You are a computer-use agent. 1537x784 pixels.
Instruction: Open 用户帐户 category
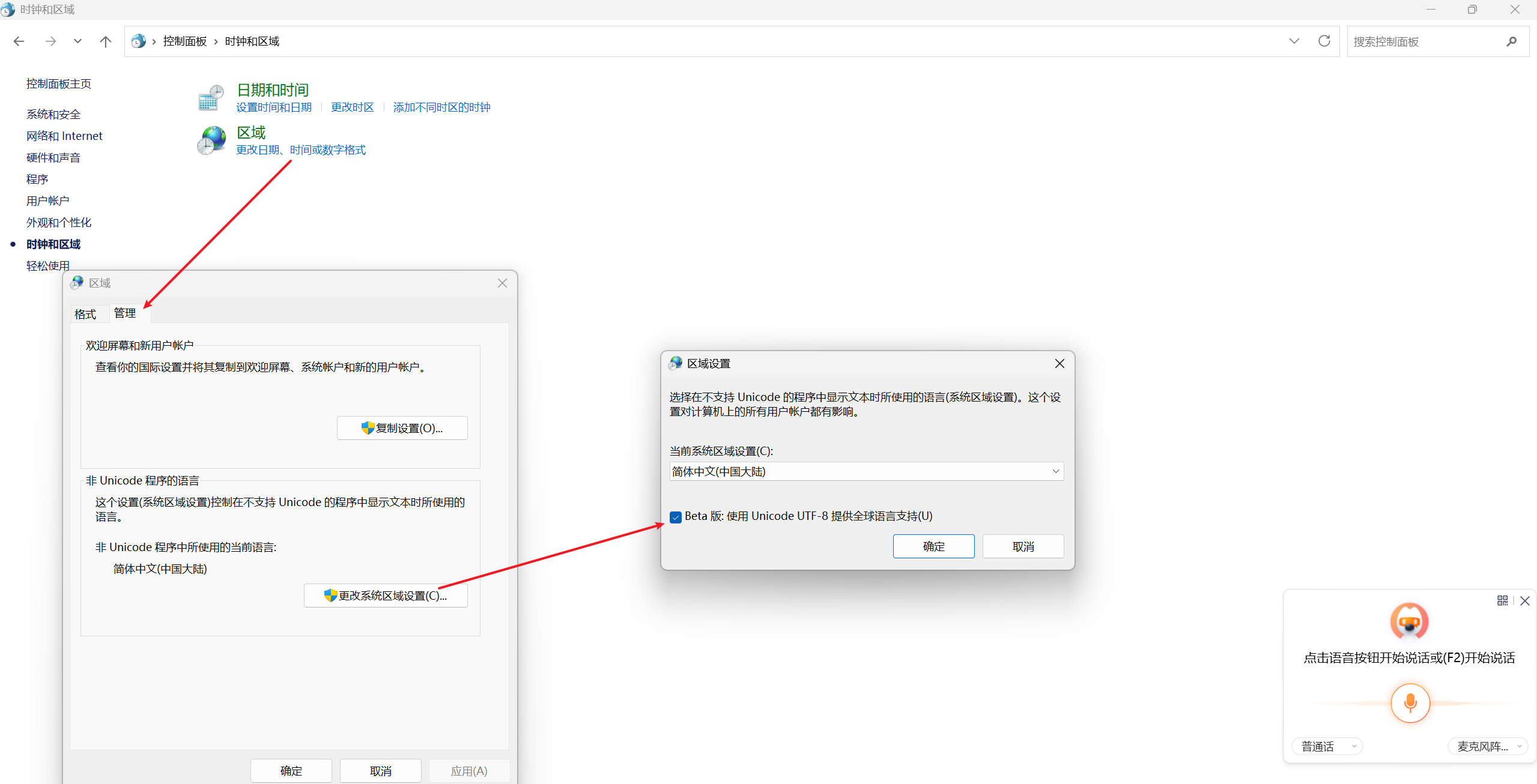coord(48,201)
